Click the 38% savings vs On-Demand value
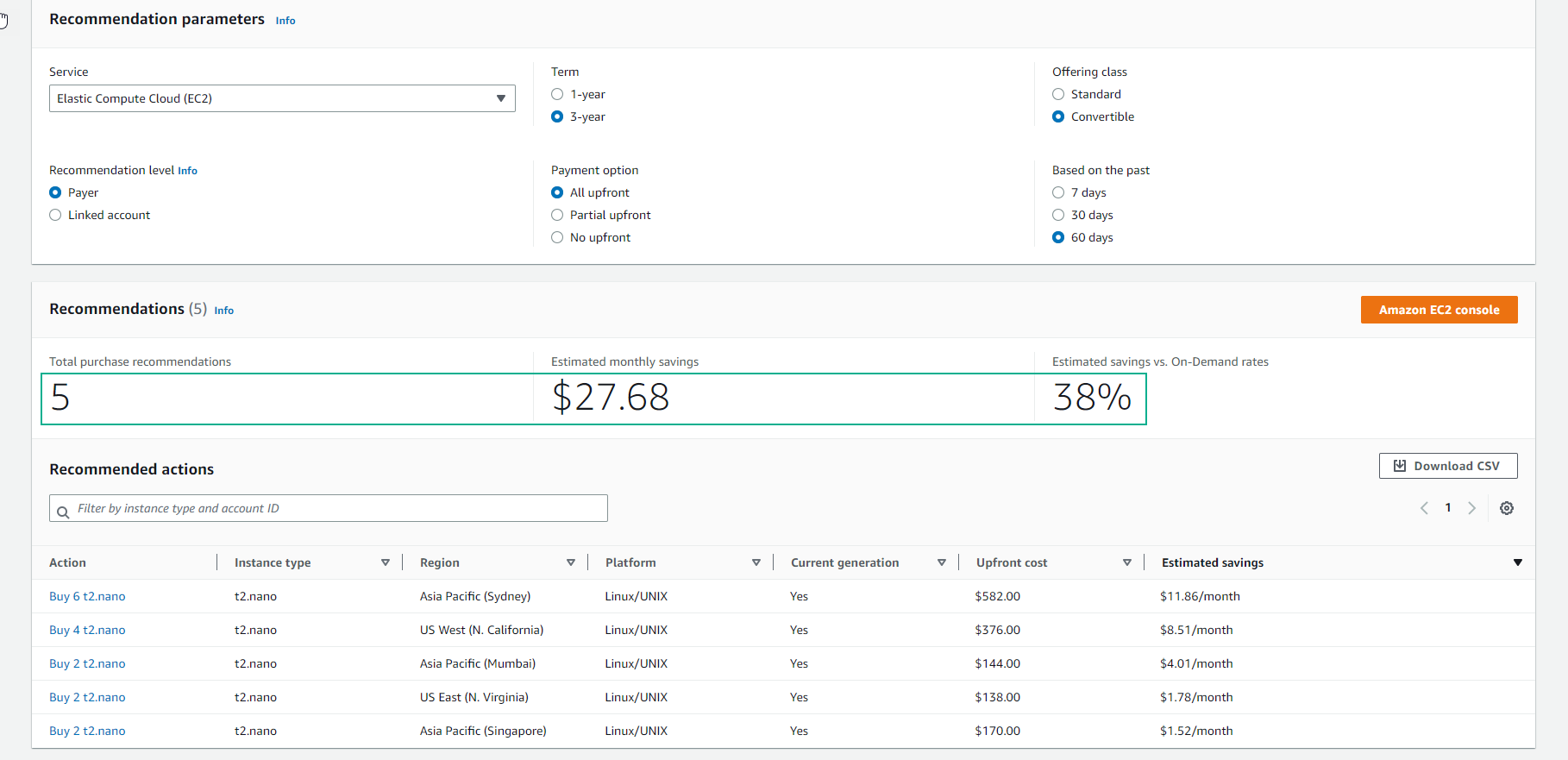Viewport: 1568px width, 760px height. click(1092, 398)
